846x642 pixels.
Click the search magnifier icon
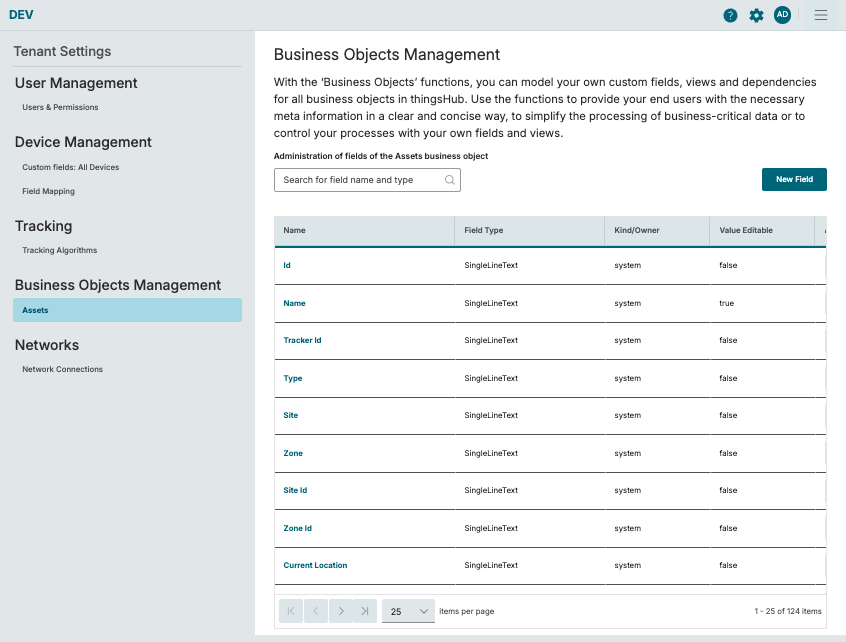coord(449,180)
